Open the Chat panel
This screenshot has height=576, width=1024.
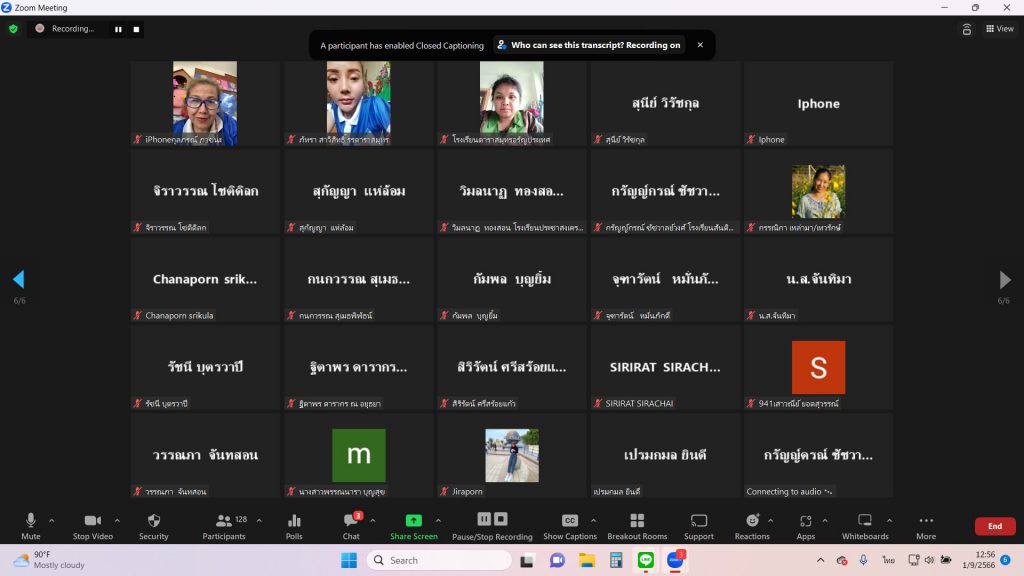click(351, 525)
